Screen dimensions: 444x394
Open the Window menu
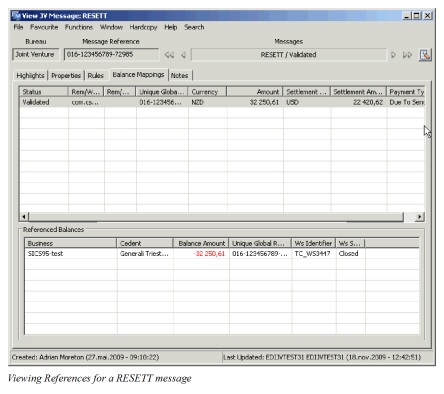(111, 27)
